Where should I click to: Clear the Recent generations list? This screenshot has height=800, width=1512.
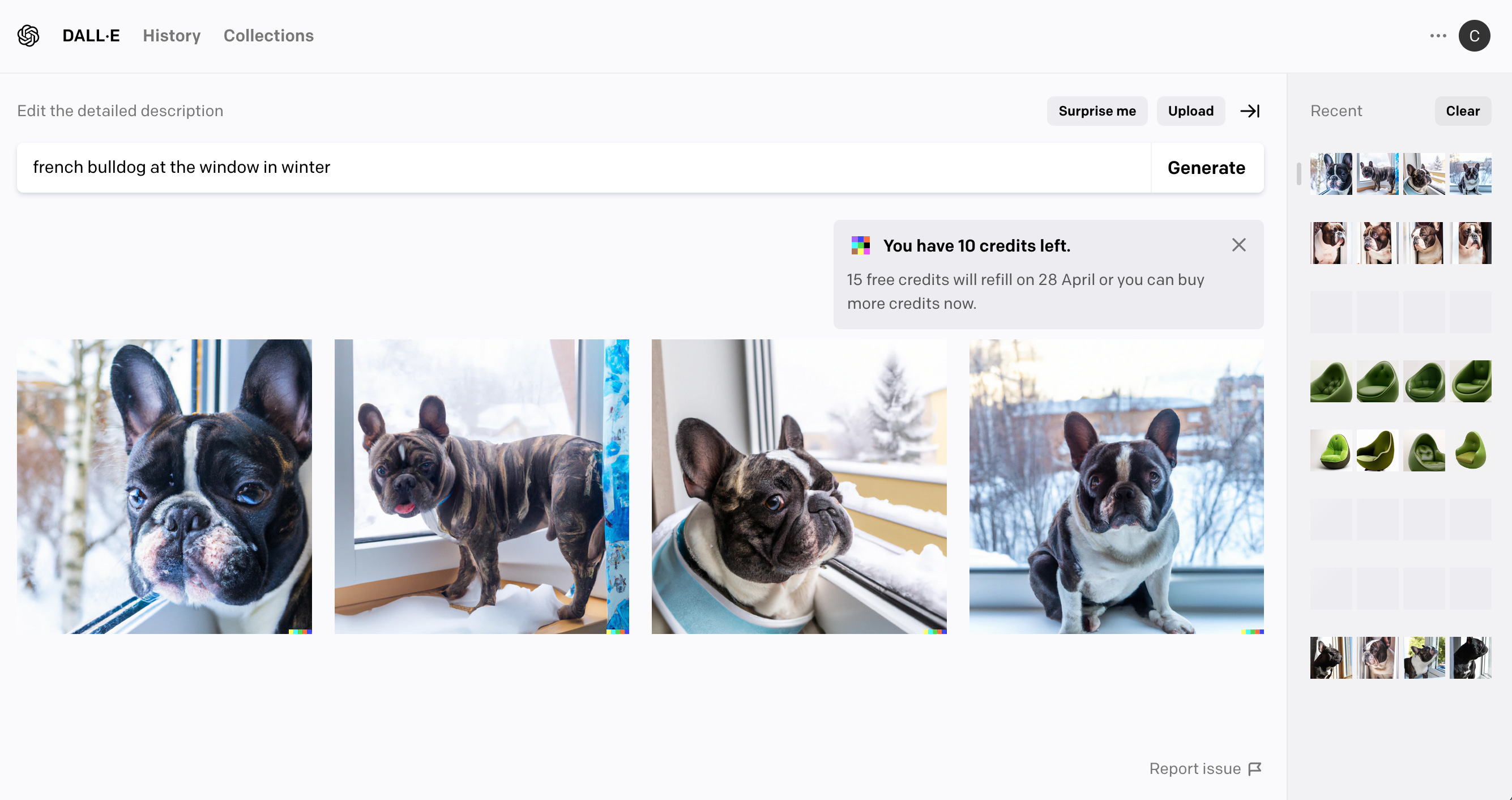click(1462, 111)
